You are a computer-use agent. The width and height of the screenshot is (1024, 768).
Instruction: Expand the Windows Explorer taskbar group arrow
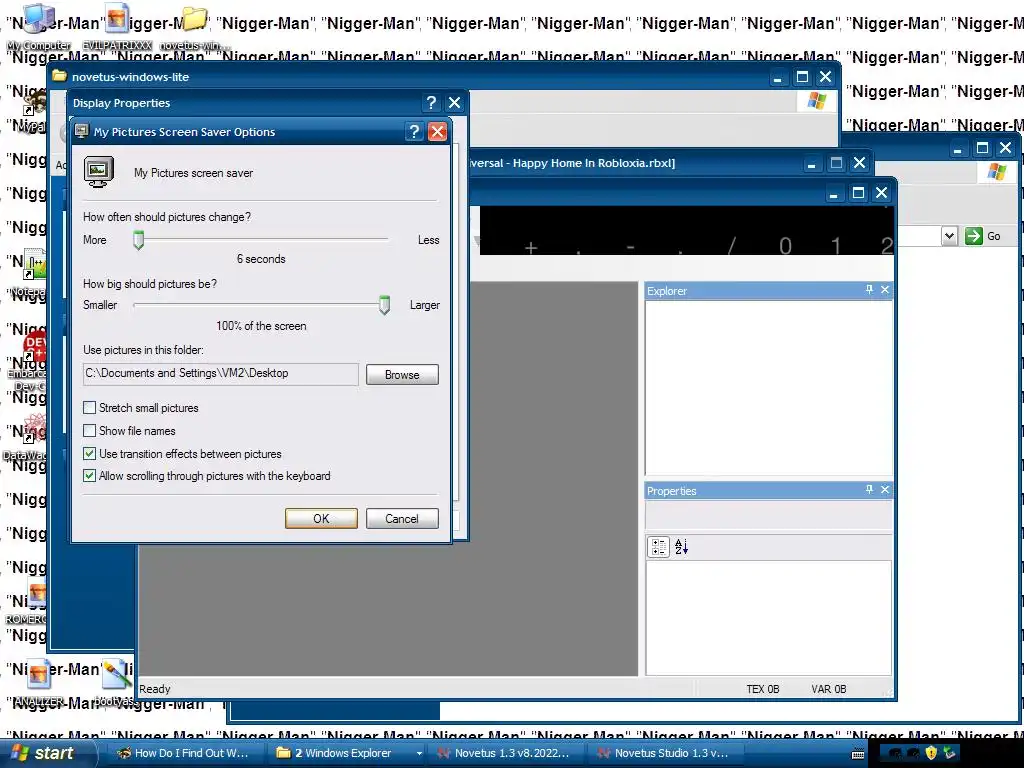pyautogui.click(x=419, y=754)
